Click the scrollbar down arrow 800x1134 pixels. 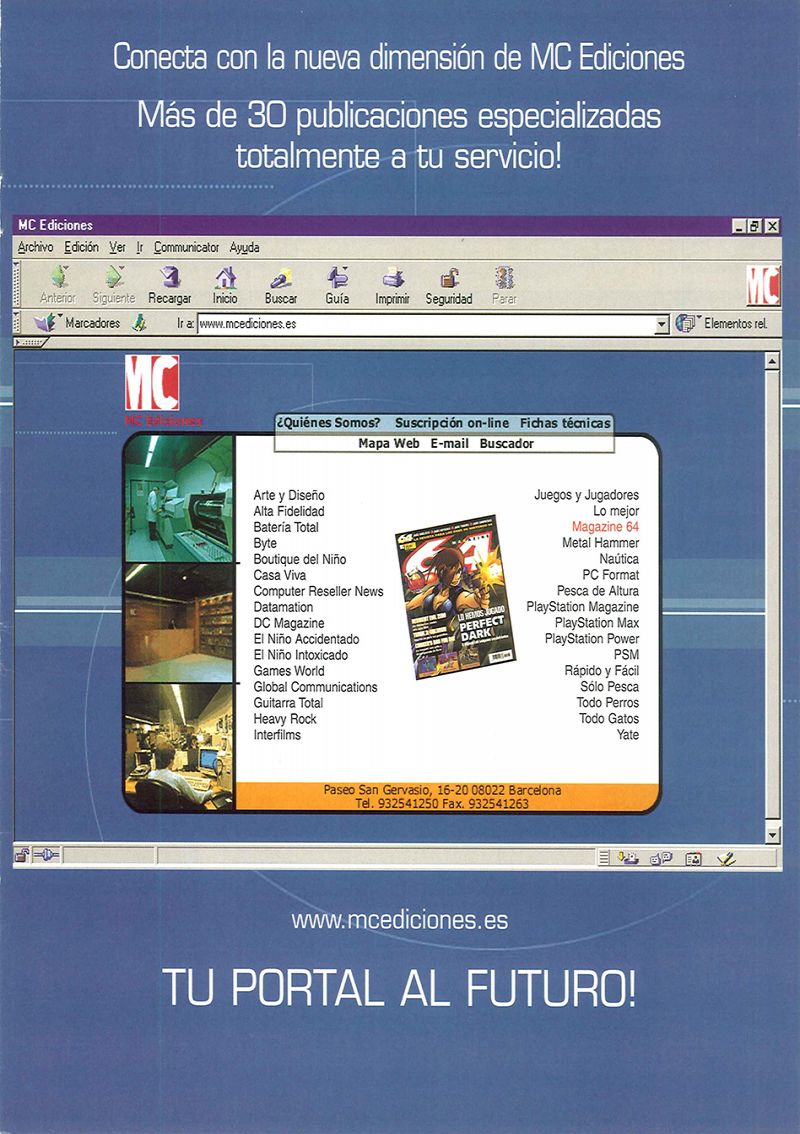(773, 835)
